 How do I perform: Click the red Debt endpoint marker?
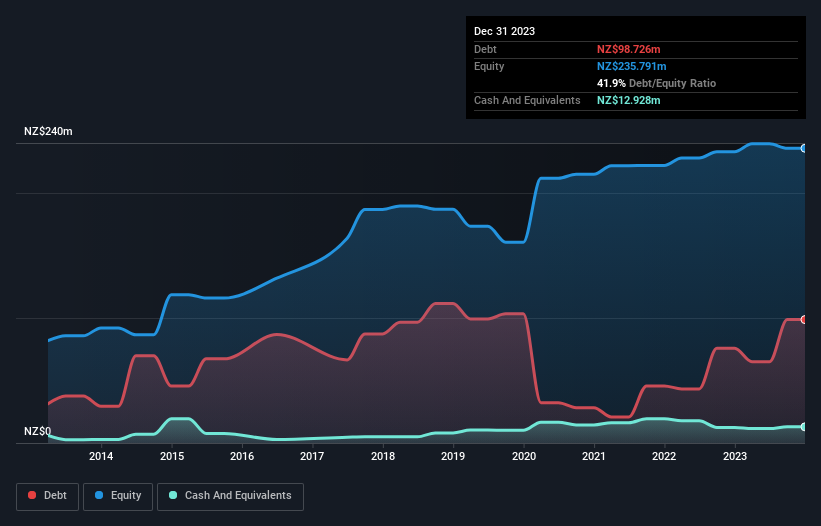[x=804, y=320]
